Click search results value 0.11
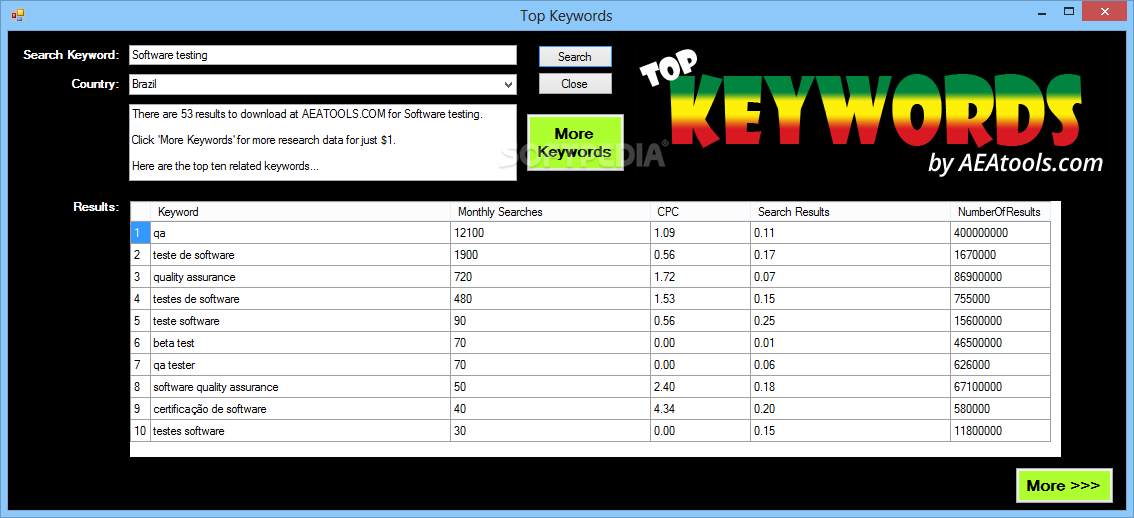Viewport: 1134px width, 518px height. click(850, 233)
